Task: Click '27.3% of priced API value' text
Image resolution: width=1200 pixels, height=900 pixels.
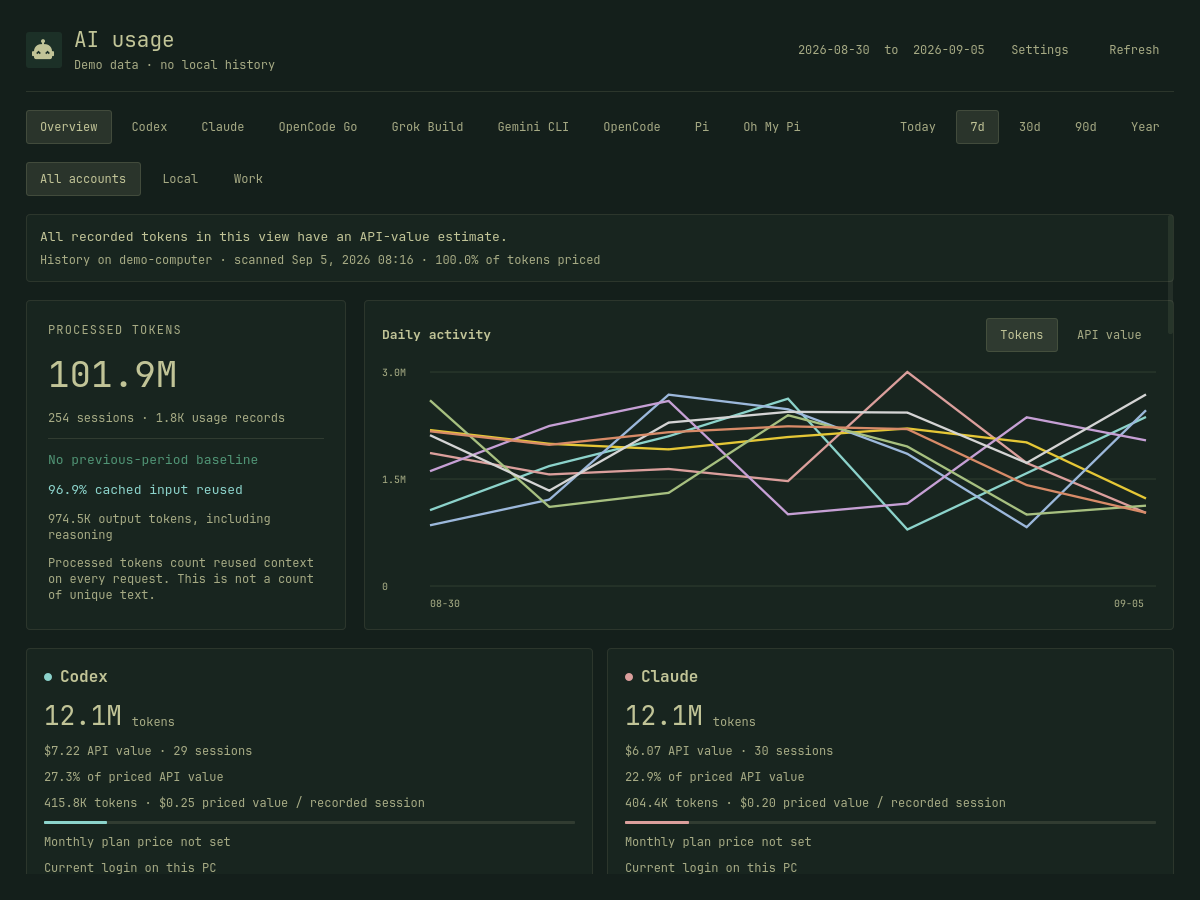Action: (134, 777)
